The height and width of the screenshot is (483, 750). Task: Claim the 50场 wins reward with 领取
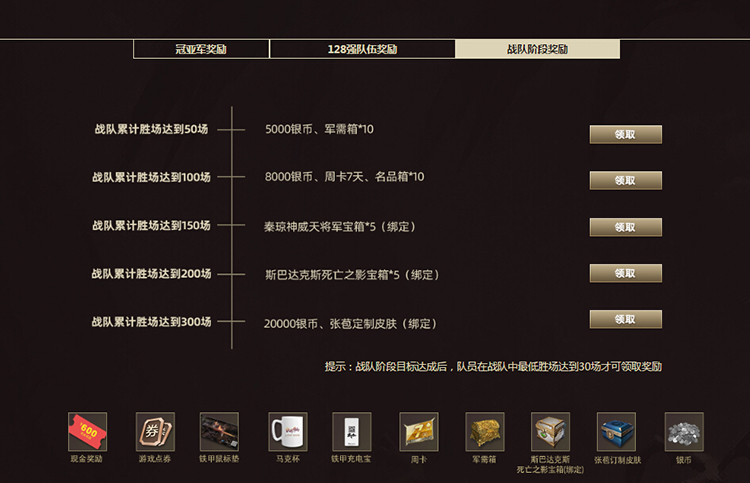[x=625, y=134]
